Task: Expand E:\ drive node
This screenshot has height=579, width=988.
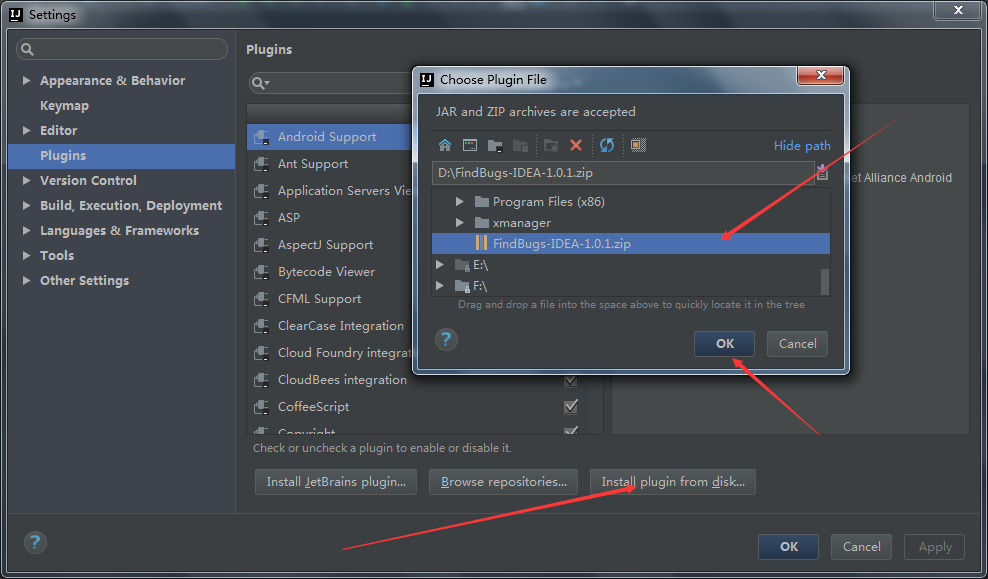Action: [x=440, y=265]
